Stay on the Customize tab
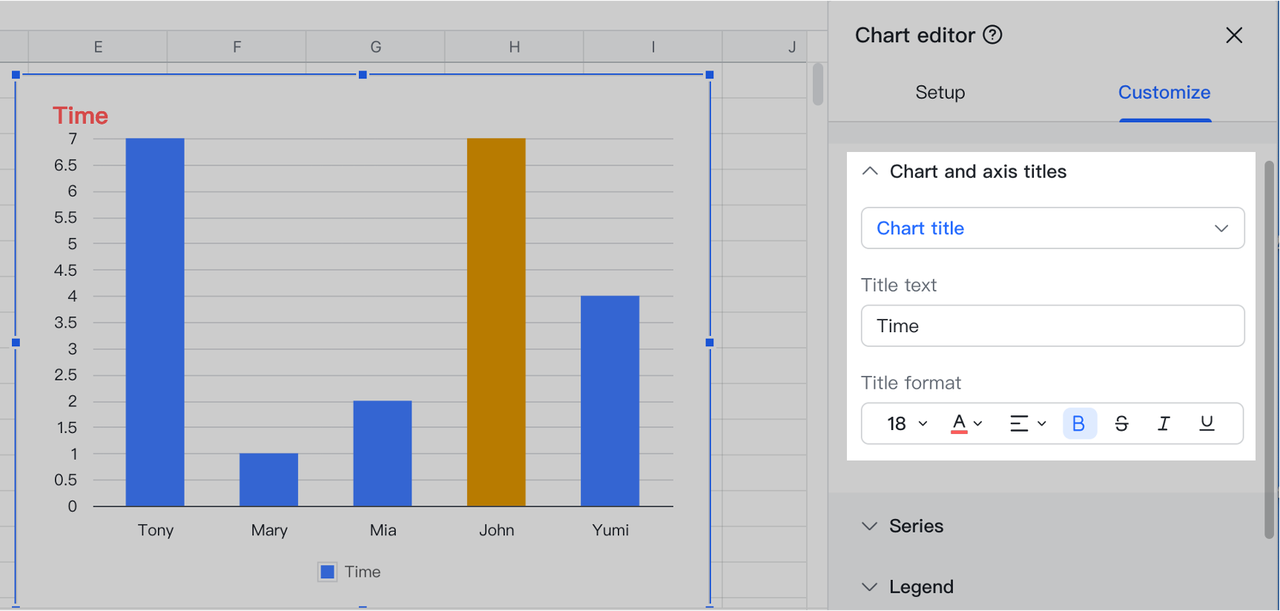This screenshot has height=611, width=1280. 1164,92
